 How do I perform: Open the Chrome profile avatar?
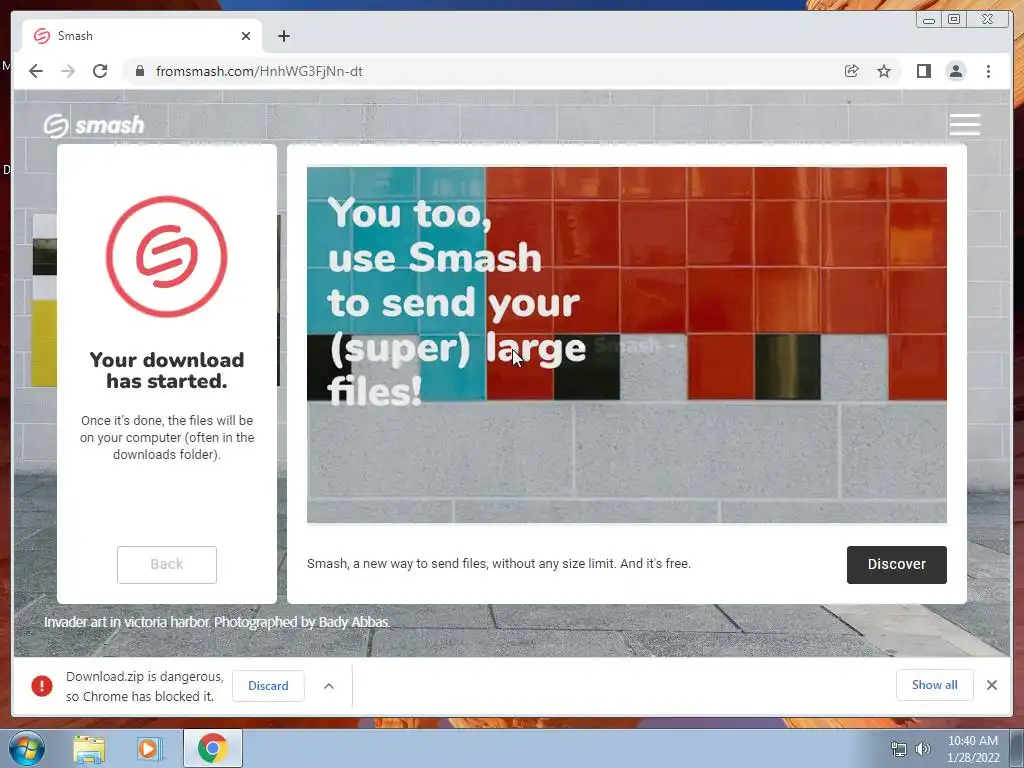click(x=956, y=71)
